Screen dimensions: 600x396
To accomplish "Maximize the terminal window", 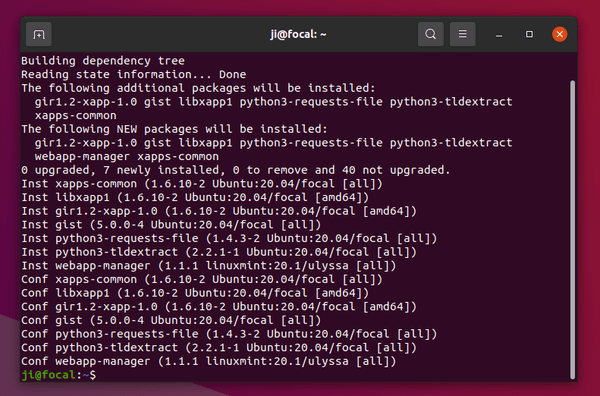I will (x=529, y=34).
